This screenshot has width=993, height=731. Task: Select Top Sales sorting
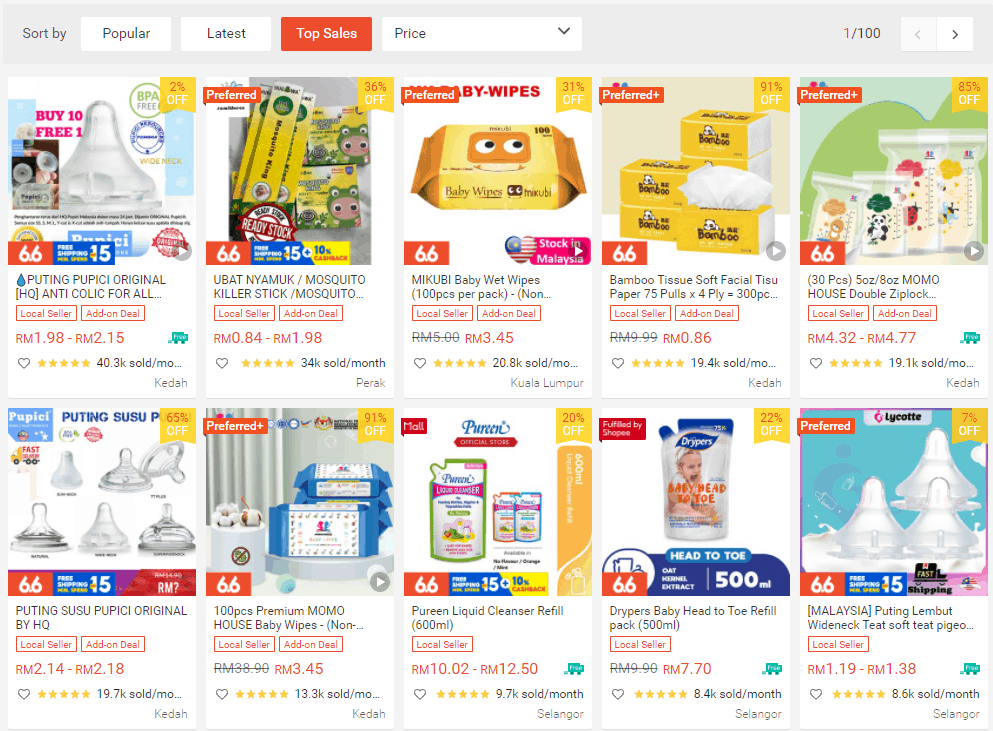coord(326,34)
